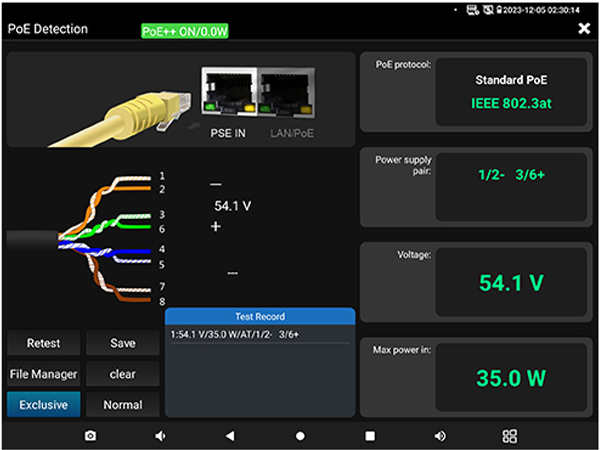600x450 pixels.
Task: Select the Test Record header
Action: [x=260, y=316]
